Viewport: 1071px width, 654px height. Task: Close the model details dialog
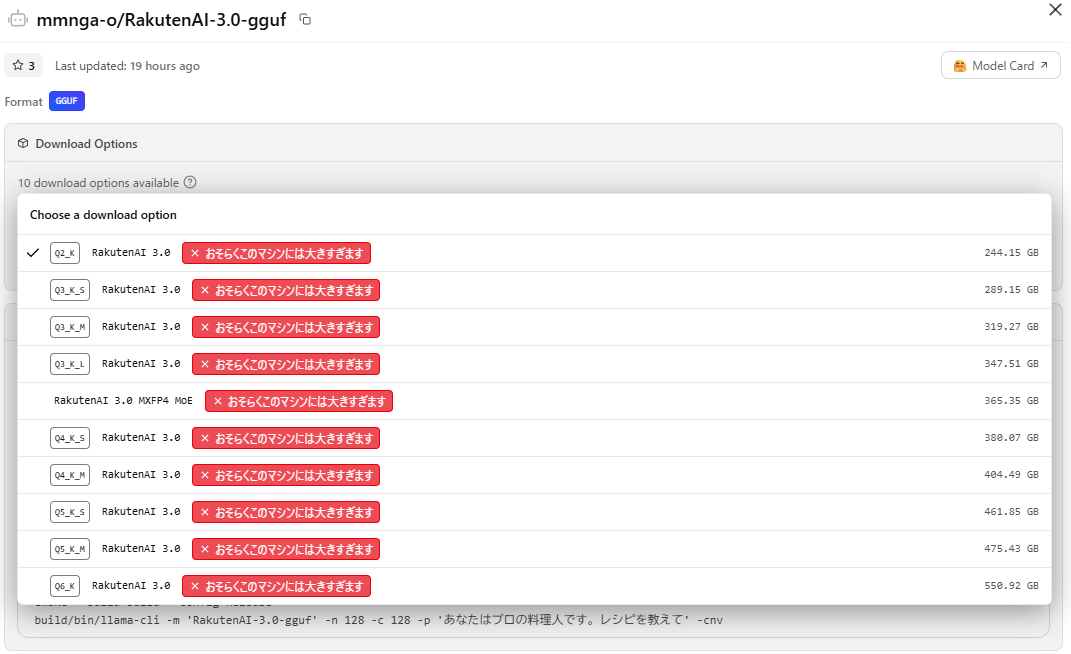pyautogui.click(x=1055, y=10)
